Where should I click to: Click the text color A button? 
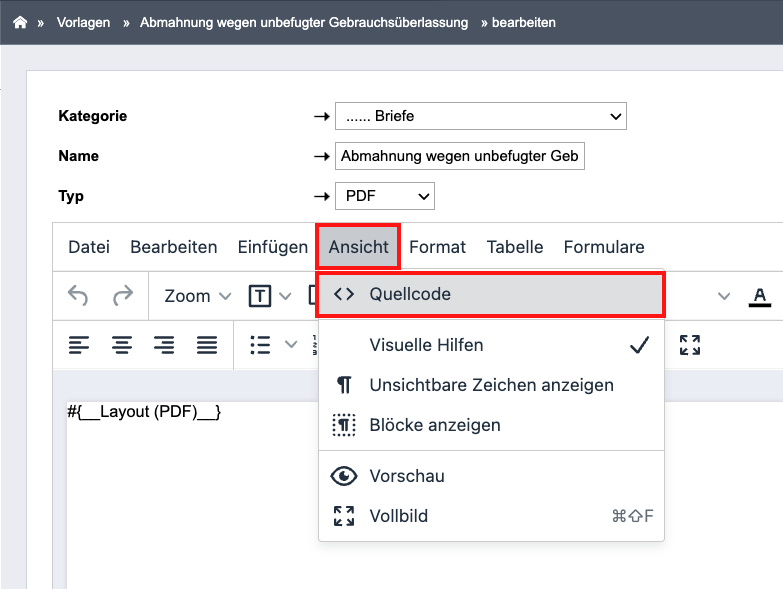pyautogui.click(x=760, y=296)
